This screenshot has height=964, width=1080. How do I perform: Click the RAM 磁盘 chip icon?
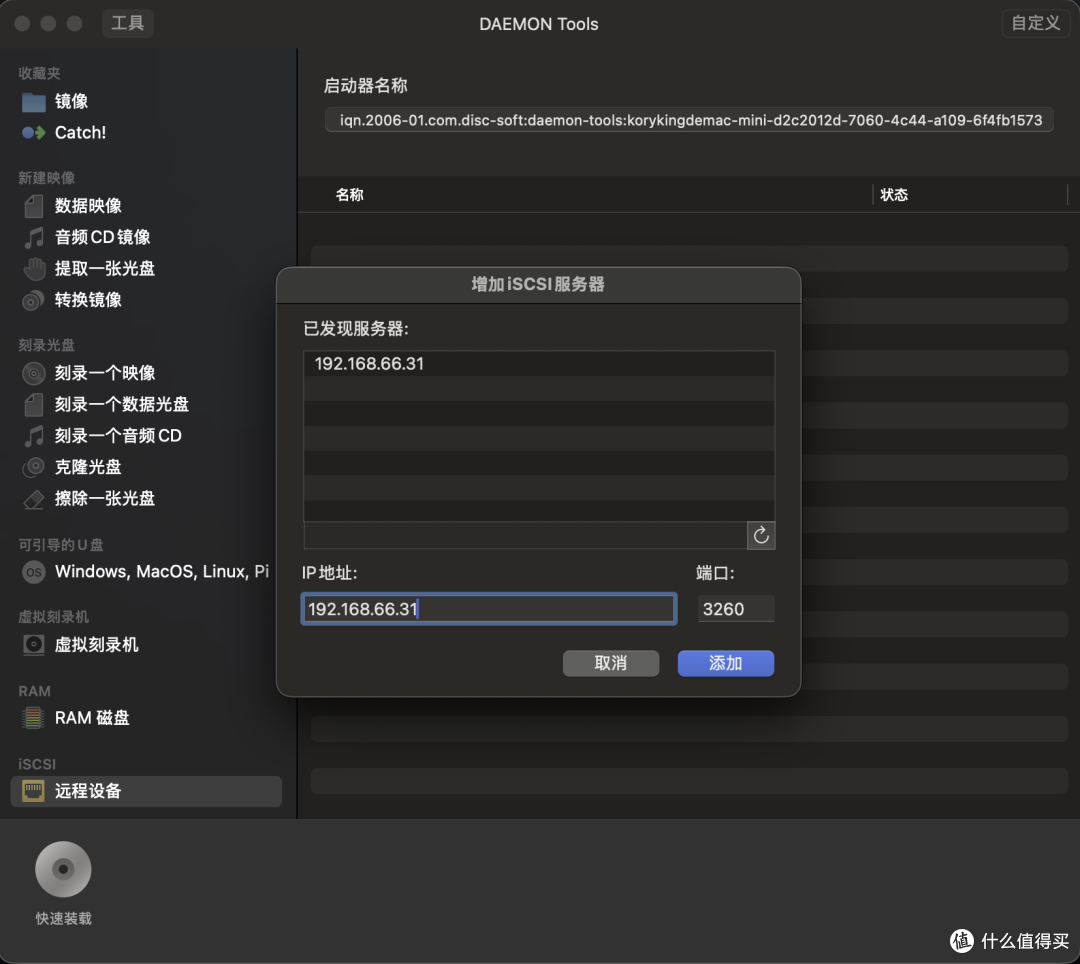click(x=33, y=718)
